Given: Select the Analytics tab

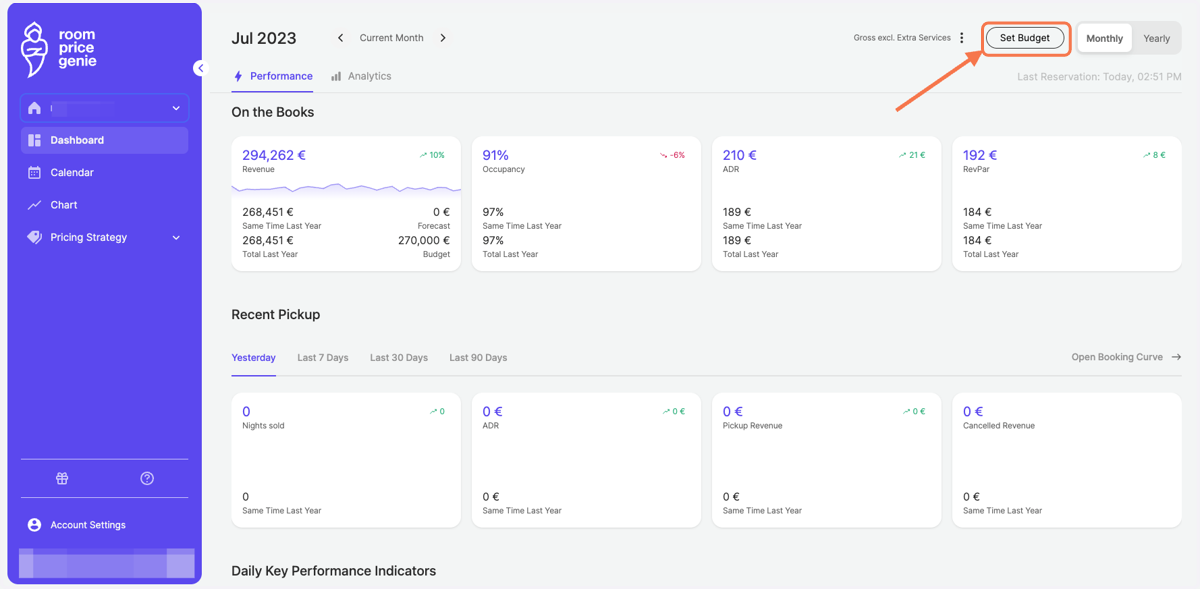Looking at the screenshot, I should tap(361, 76).
